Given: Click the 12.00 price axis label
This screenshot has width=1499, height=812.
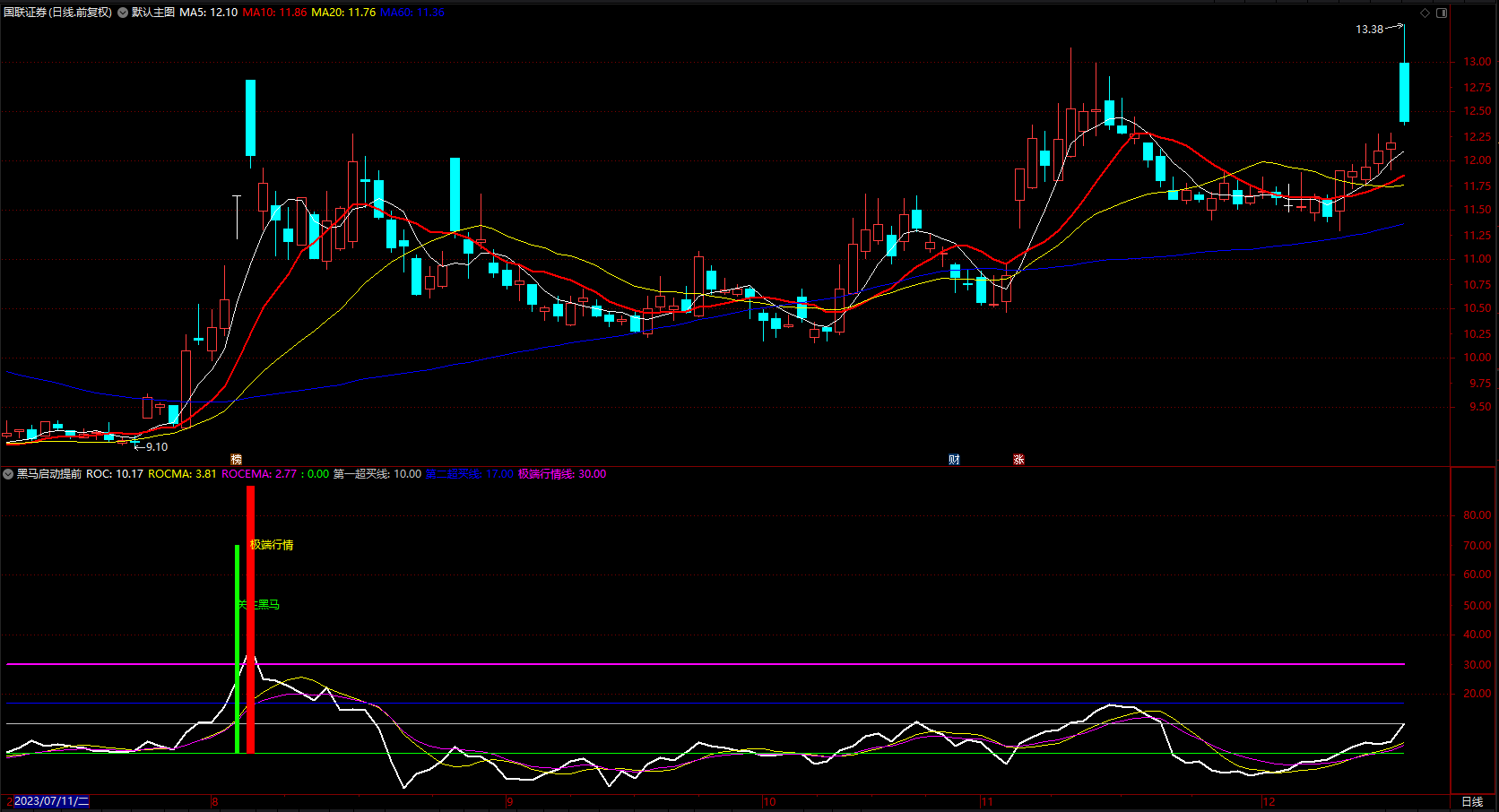Looking at the screenshot, I should pyautogui.click(x=1477, y=161).
